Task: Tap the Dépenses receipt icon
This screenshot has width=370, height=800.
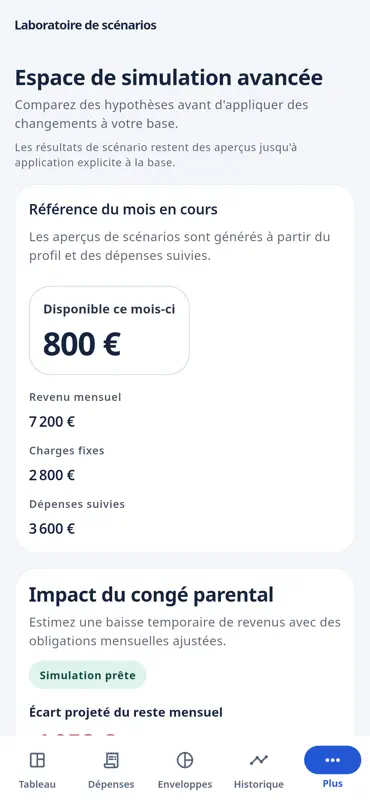Action: click(111, 760)
